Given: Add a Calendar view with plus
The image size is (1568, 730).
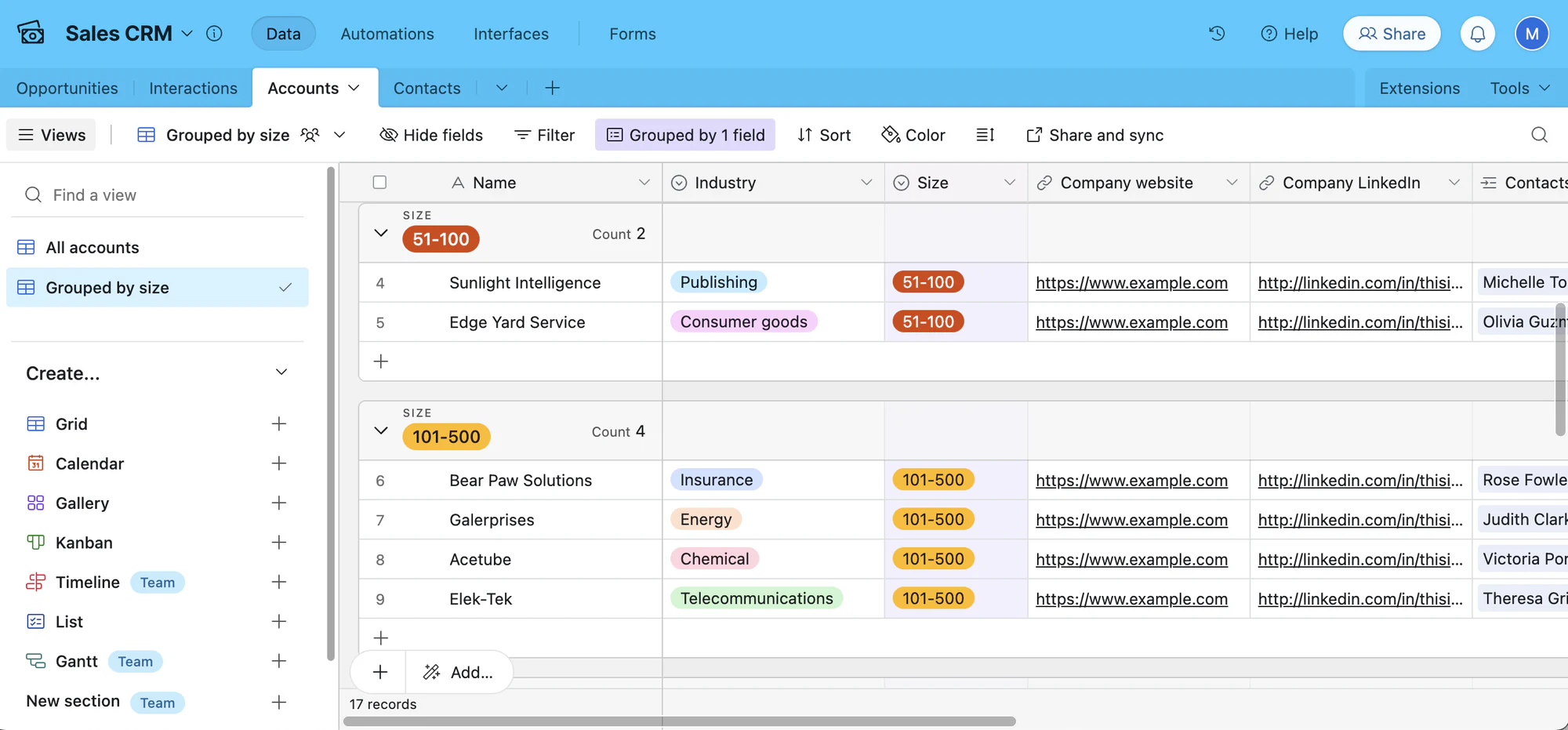Looking at the screenshot, I should 278,463.
